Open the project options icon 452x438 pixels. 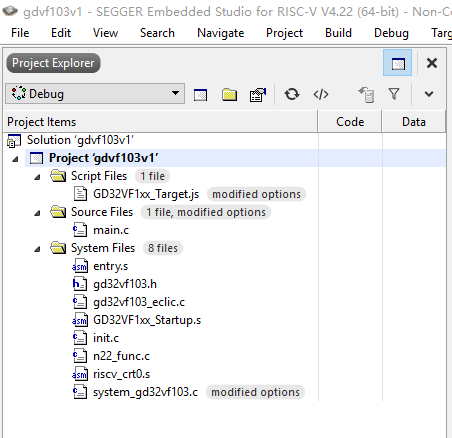[258, 95]
